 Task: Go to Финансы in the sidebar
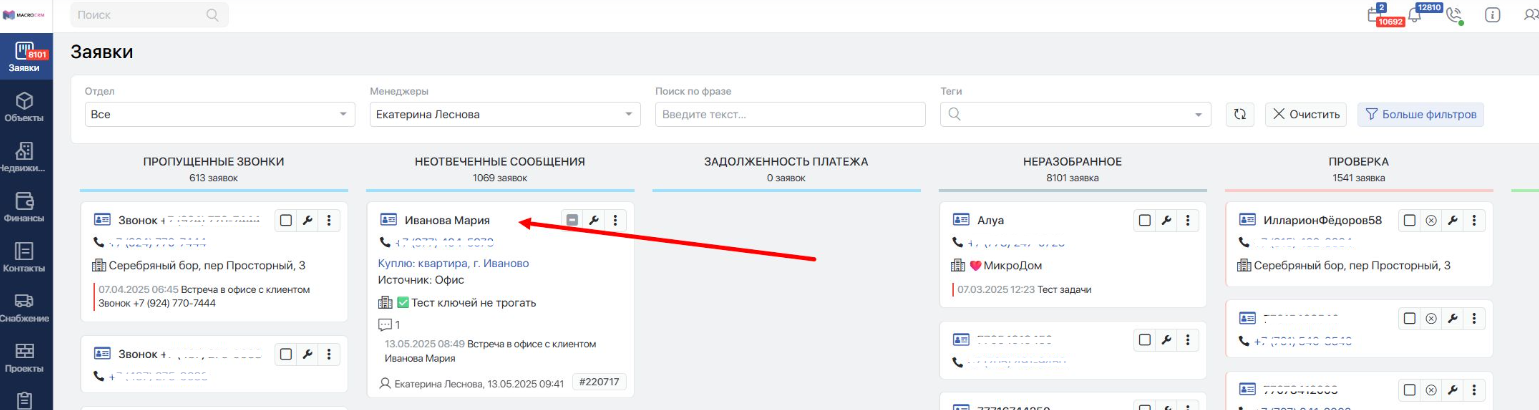click(x=24, y=207)
